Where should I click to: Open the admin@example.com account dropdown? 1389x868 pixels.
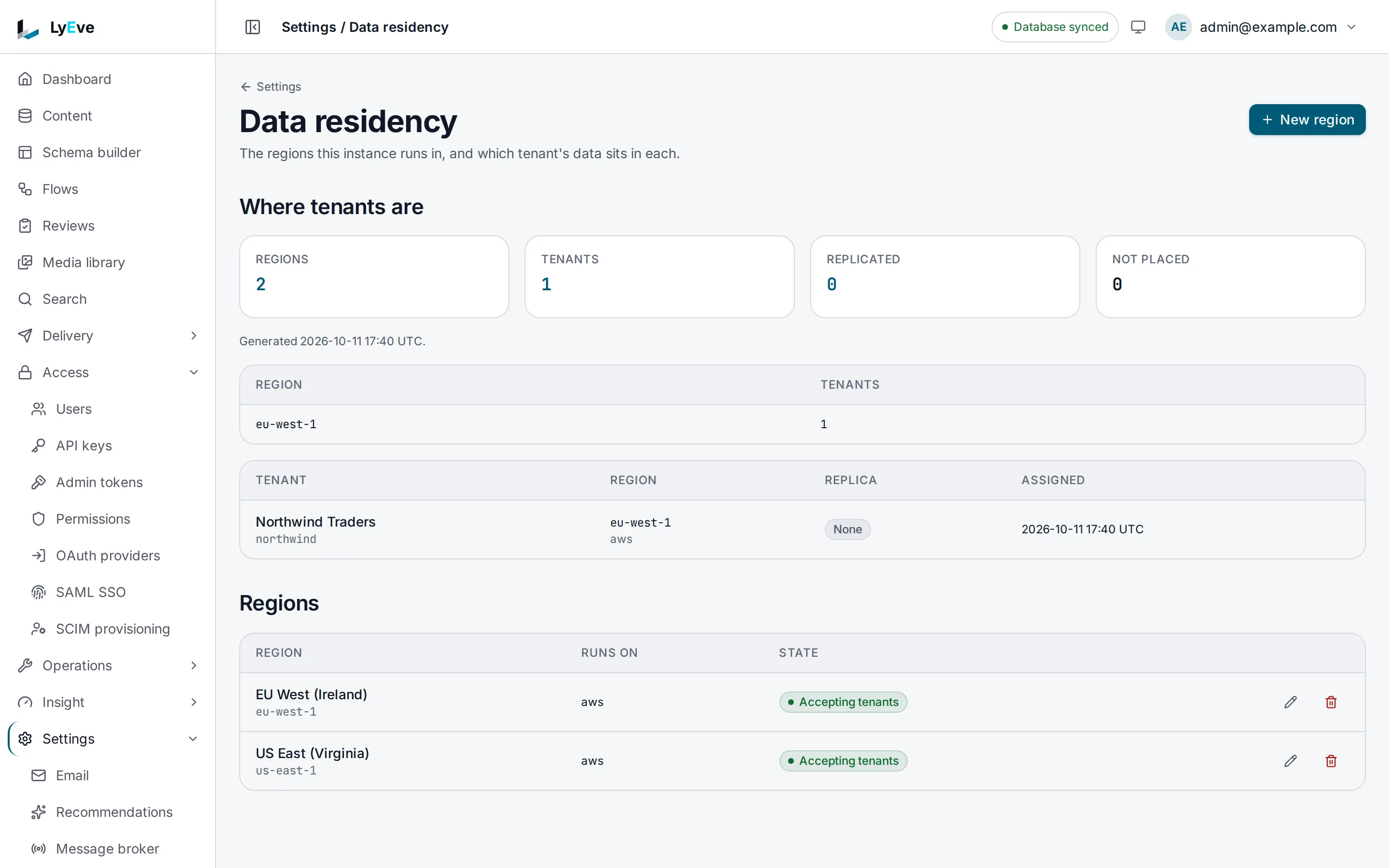point(1262,27)
